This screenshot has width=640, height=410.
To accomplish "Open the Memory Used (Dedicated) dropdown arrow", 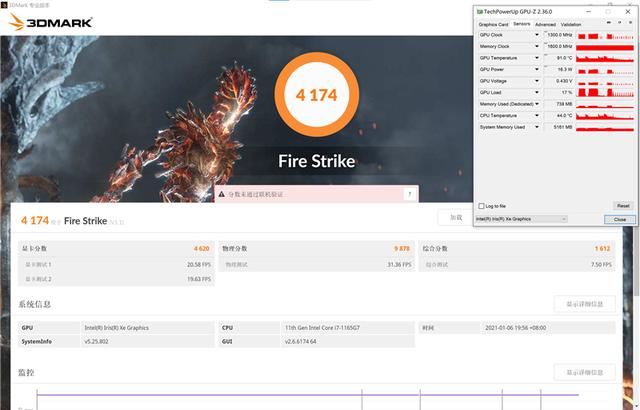I will click(x=537, y=104).
